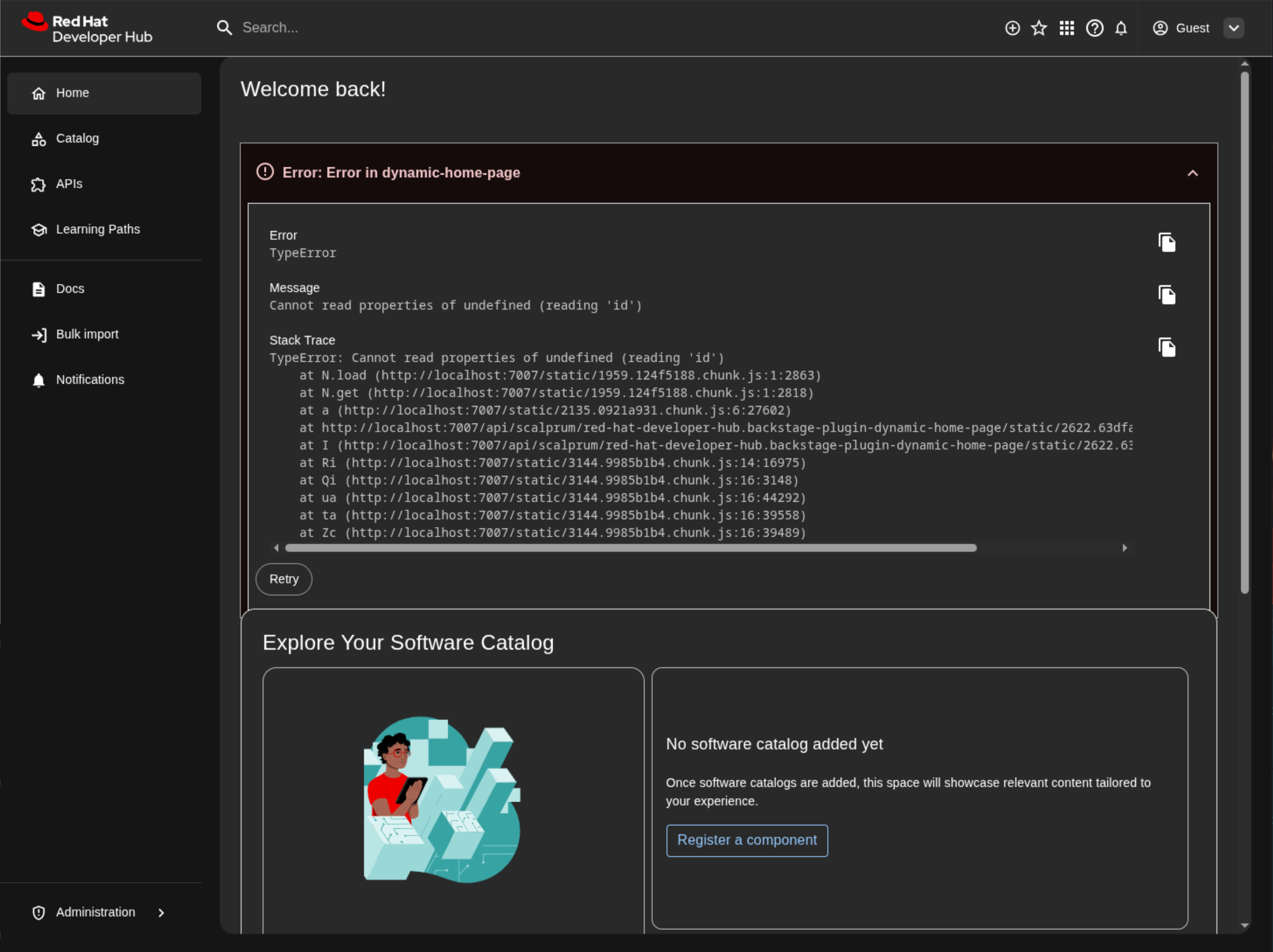
Task: Open the help question mark icon
Action: pos(1094,28)
